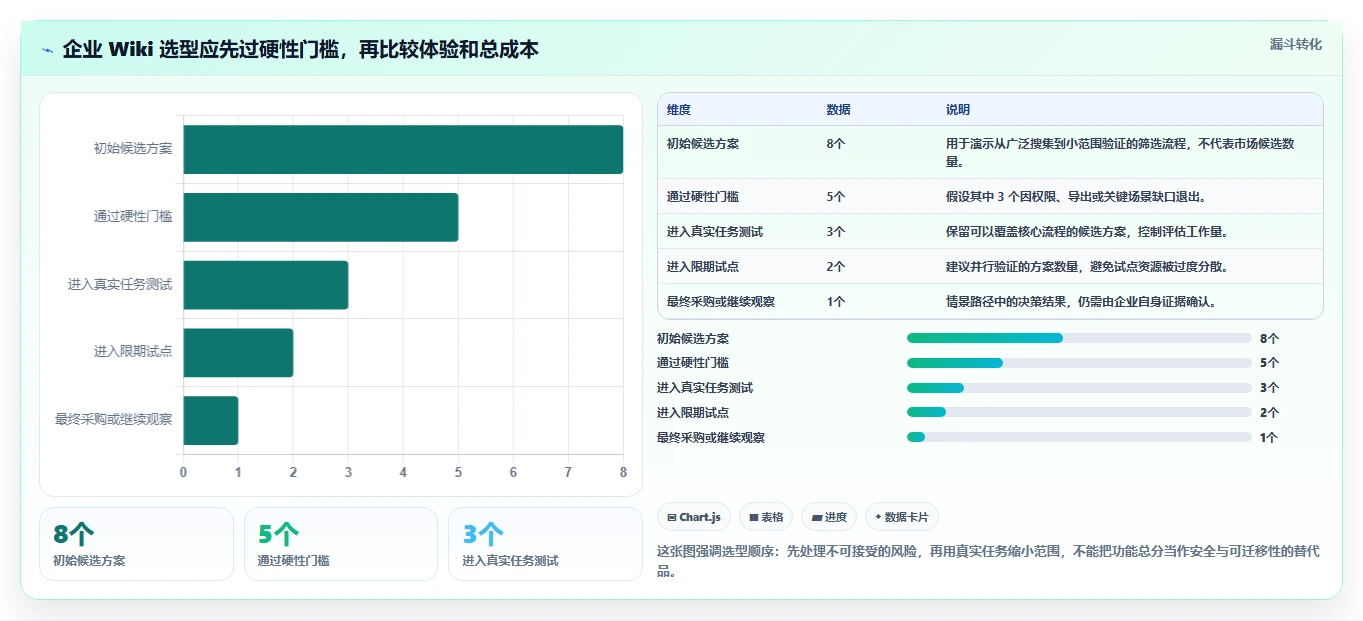Click the 5个 通过硬性门槛 data card
Image resolution: width=1363 pixels, height=621 pixels.
pos(341,544)
